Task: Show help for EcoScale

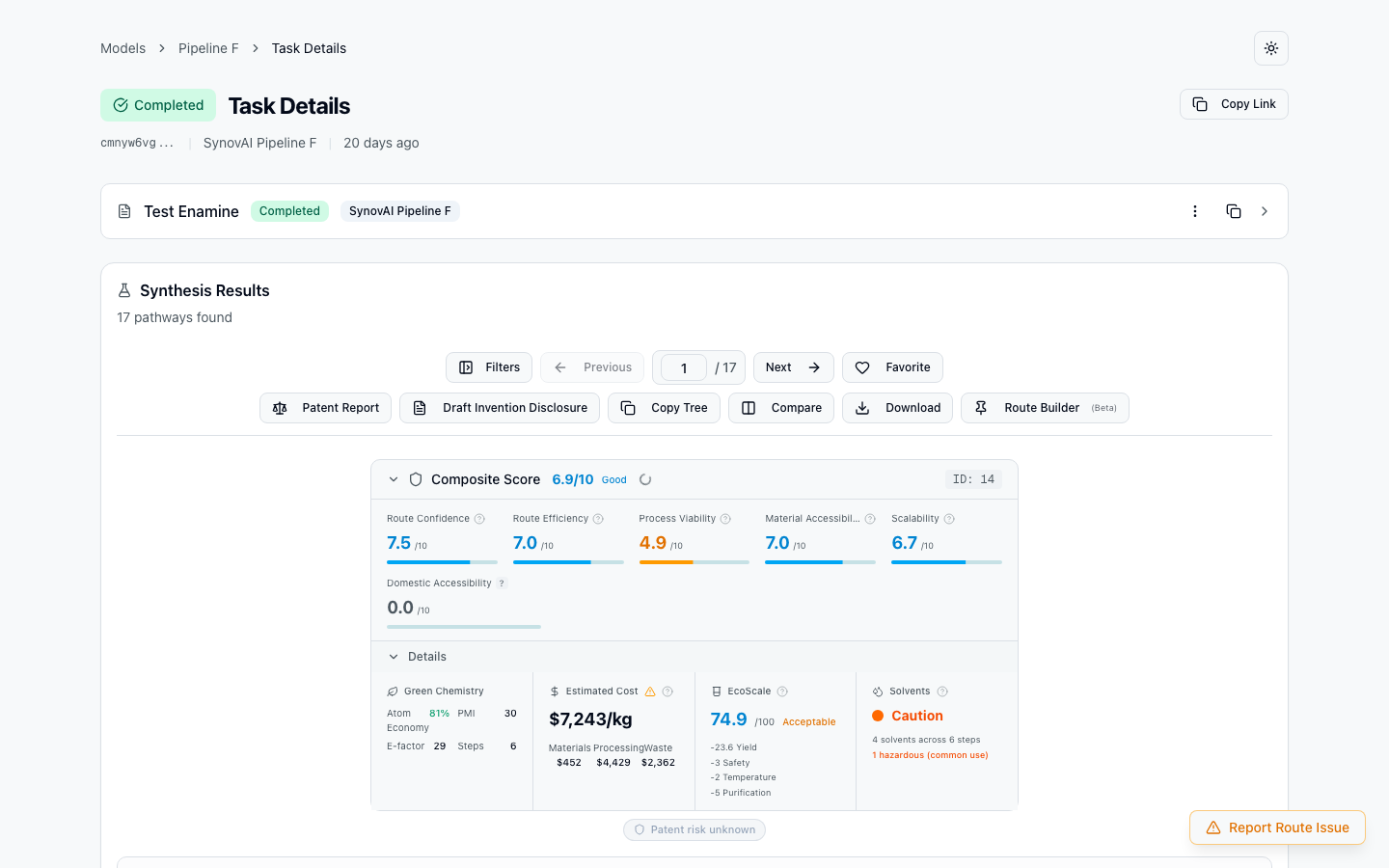Action: pos(782,692)
